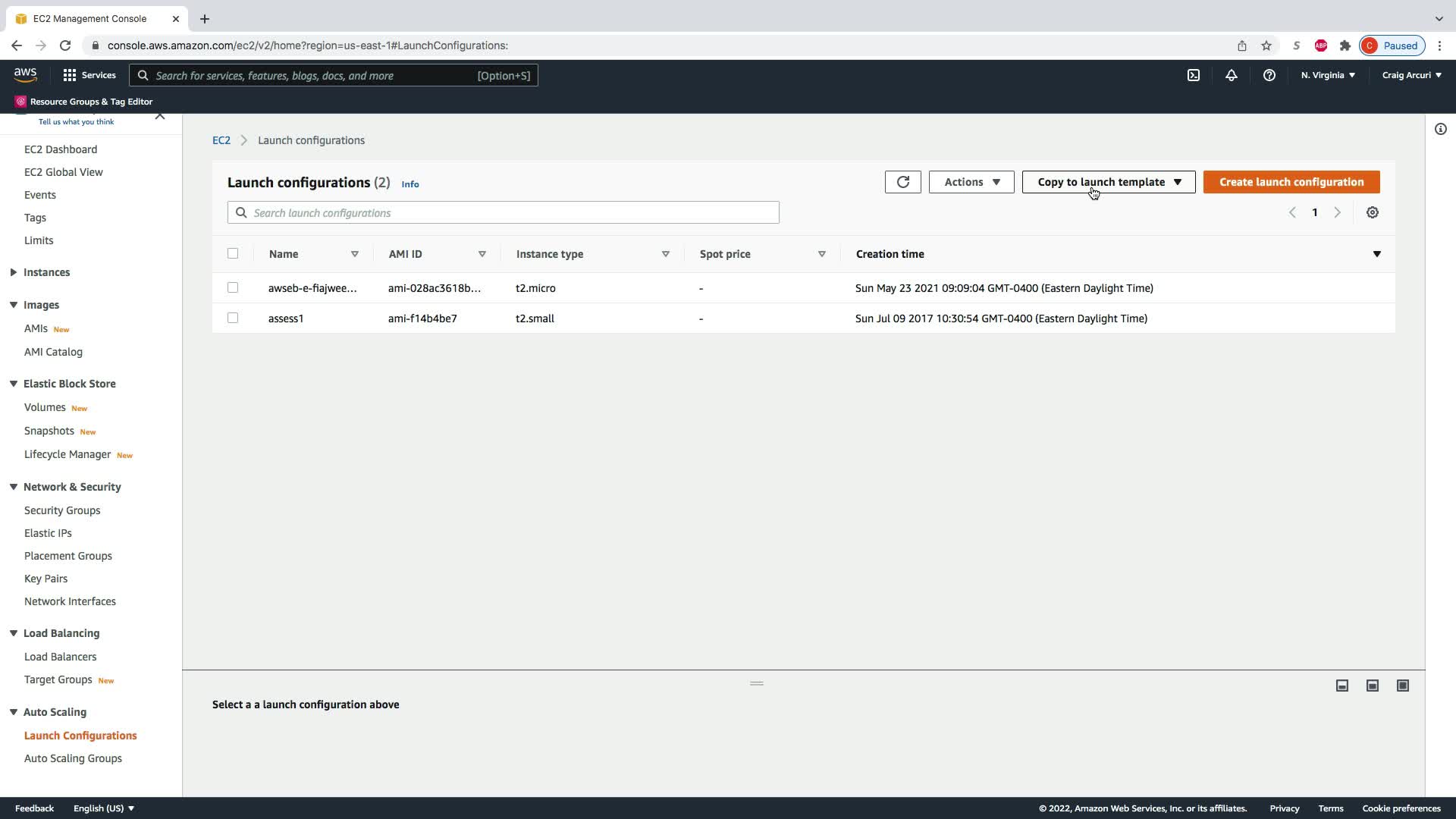Screen dimensions: 1456x819
Task: Click Create launch configuration button
Action: point(1291,182)
